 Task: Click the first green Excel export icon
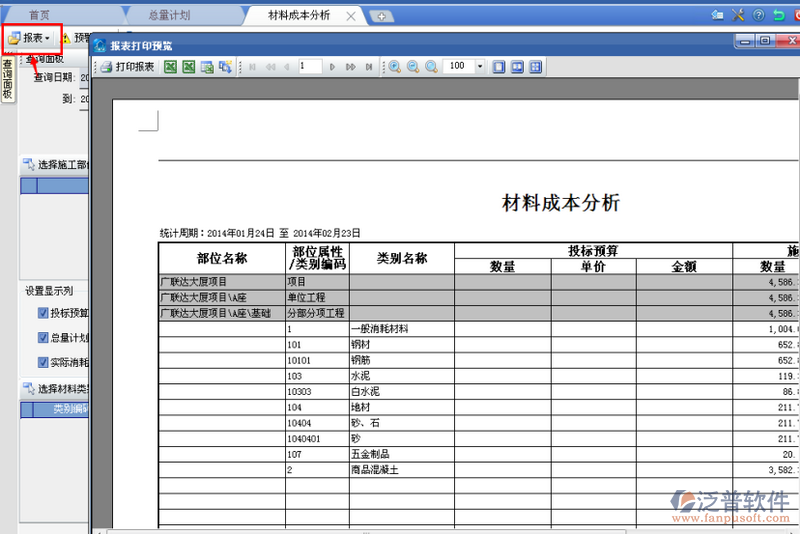click(170, 67)
